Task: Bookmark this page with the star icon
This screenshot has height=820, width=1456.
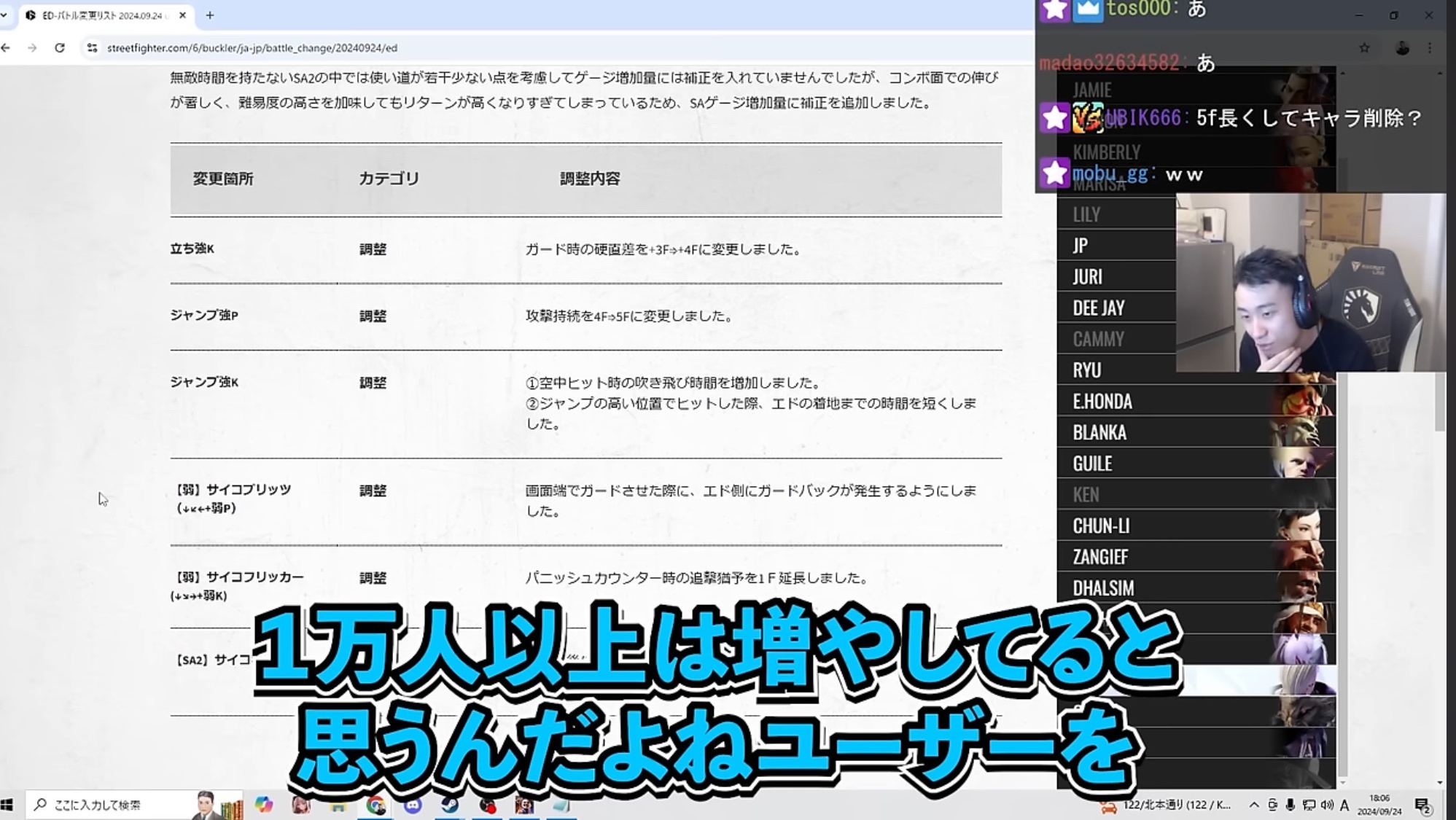Action: pyautogui.click(x=1364, y=48)
